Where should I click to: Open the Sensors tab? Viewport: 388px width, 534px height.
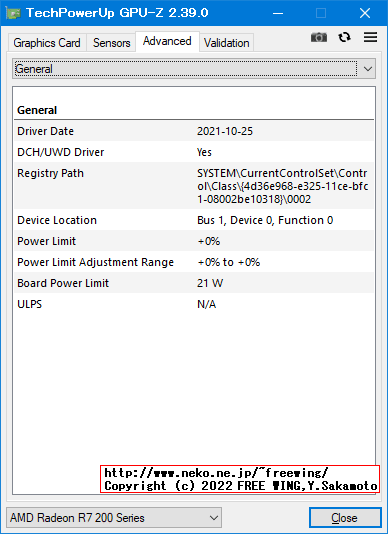click(111, 43)
